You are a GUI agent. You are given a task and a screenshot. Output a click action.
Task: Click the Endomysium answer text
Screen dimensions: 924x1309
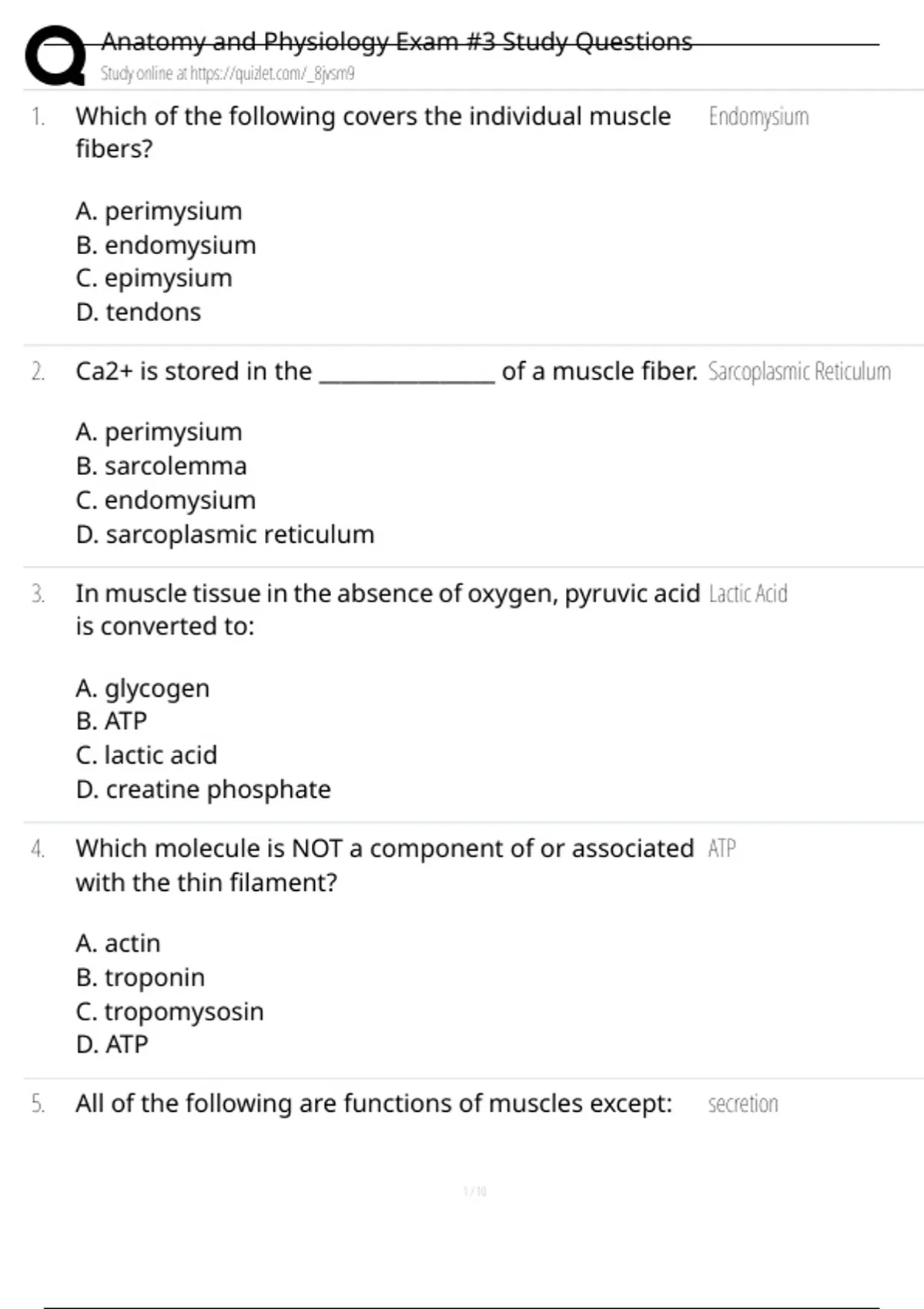click(758, 117)
